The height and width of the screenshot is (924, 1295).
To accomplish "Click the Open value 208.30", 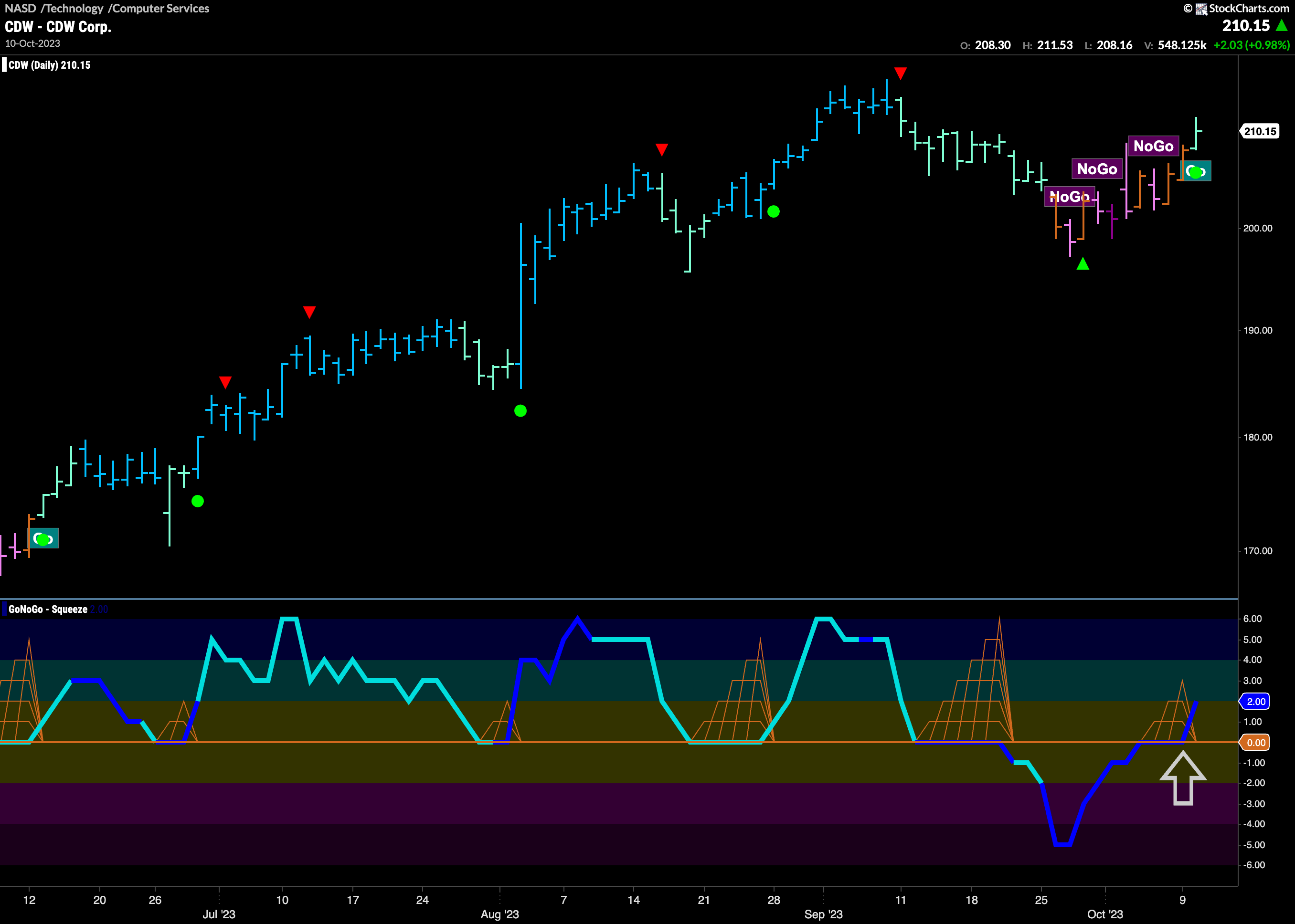I will (993, 45).
